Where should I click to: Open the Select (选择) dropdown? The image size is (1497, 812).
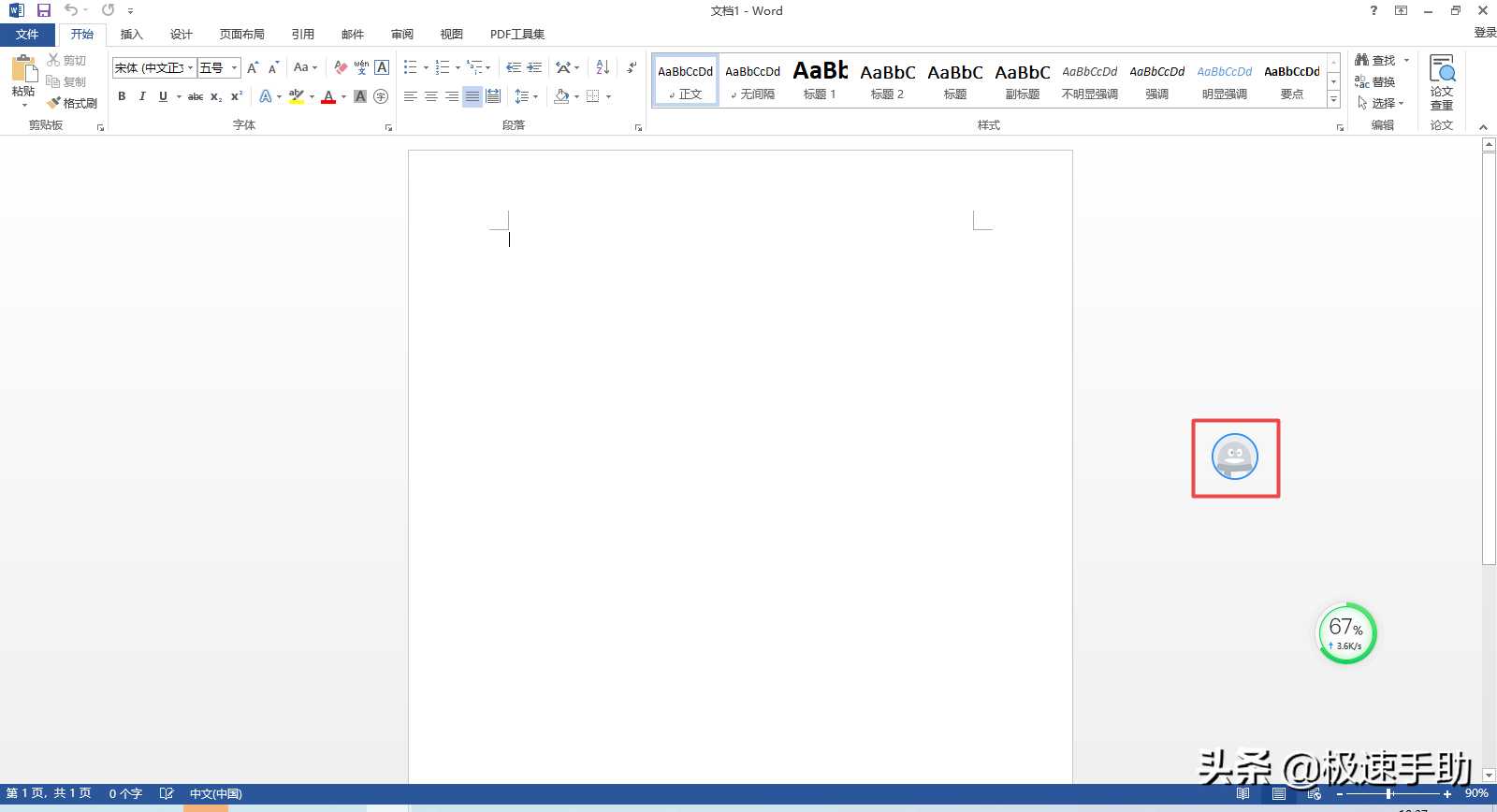(x=1381, y=103)
